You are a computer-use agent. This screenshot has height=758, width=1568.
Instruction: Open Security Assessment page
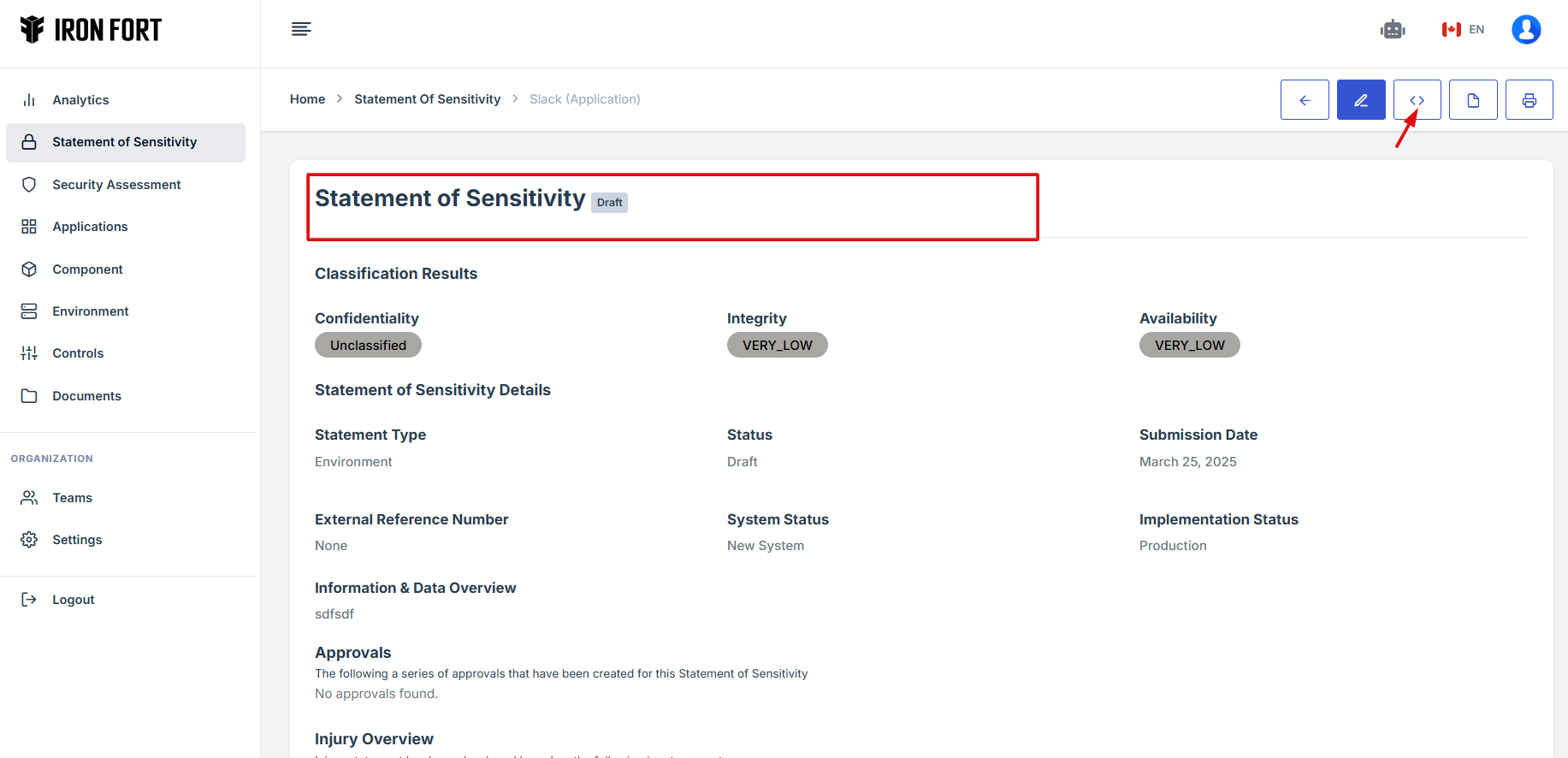click(x=116, y=185)
